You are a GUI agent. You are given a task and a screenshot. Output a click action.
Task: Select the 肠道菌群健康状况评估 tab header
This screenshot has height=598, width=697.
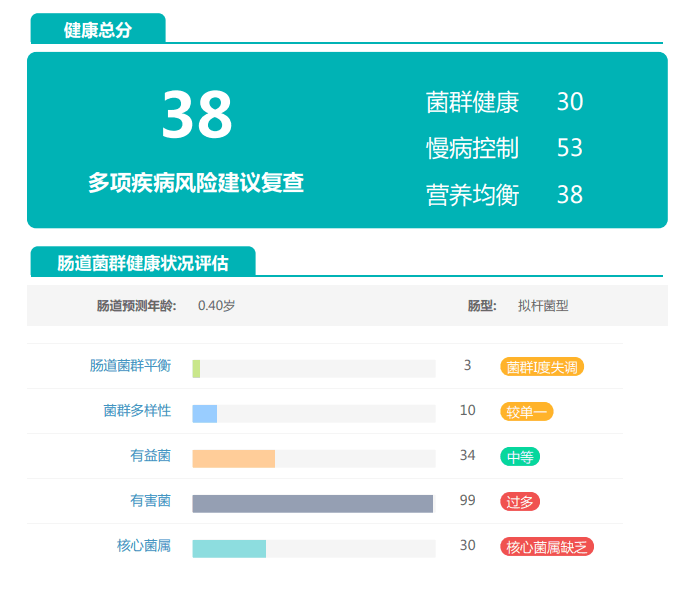click(143, 263)
